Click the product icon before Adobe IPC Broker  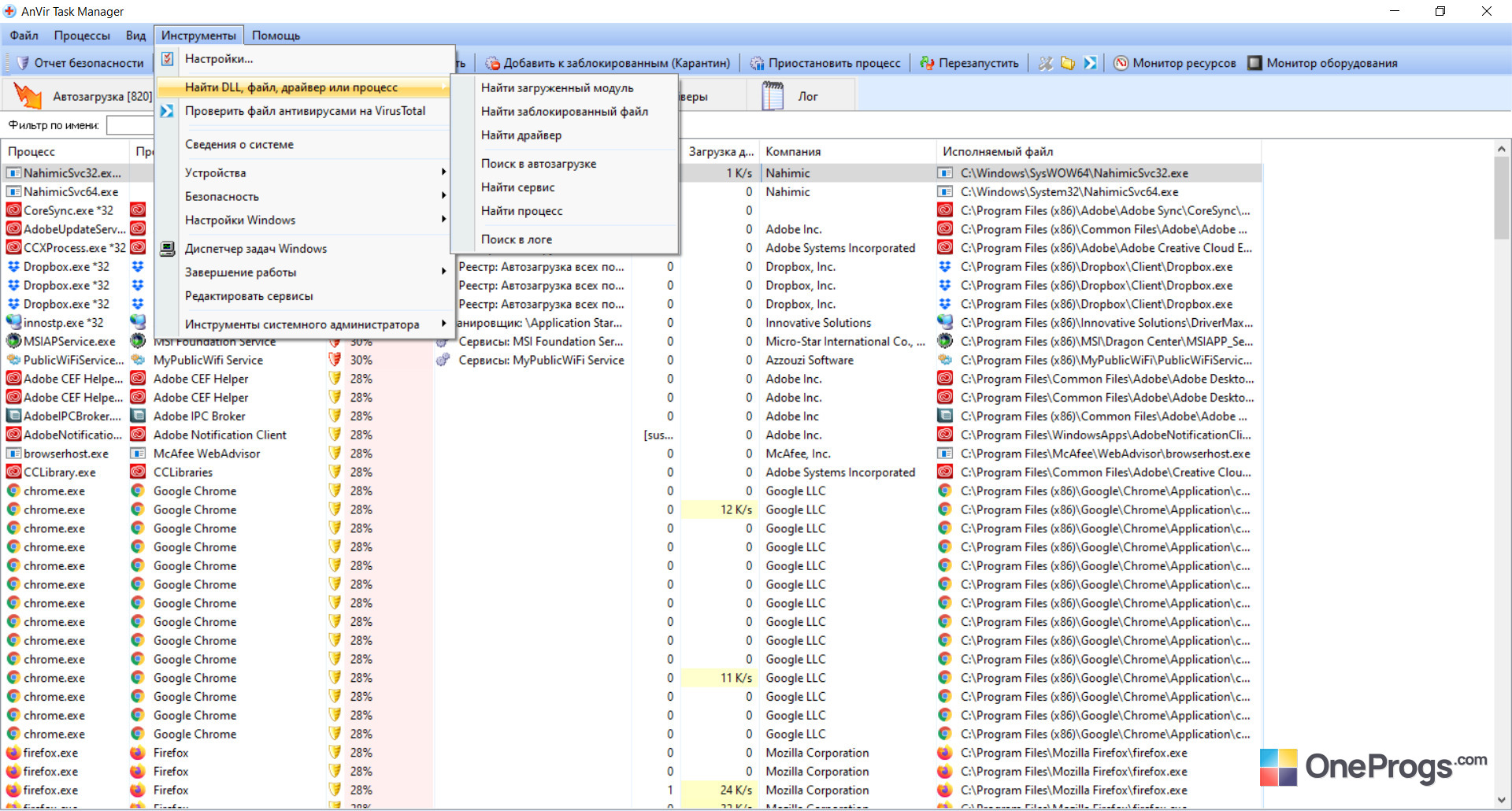point(138,417)
